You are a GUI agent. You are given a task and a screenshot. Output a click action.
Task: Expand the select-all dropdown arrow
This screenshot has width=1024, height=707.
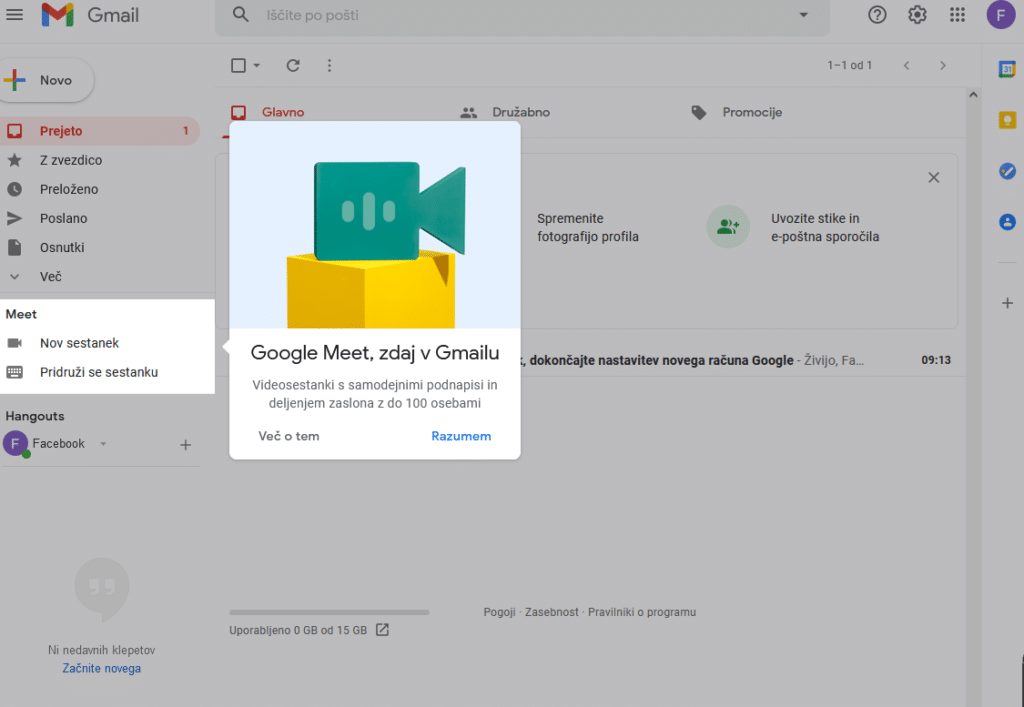coord(257,65)
